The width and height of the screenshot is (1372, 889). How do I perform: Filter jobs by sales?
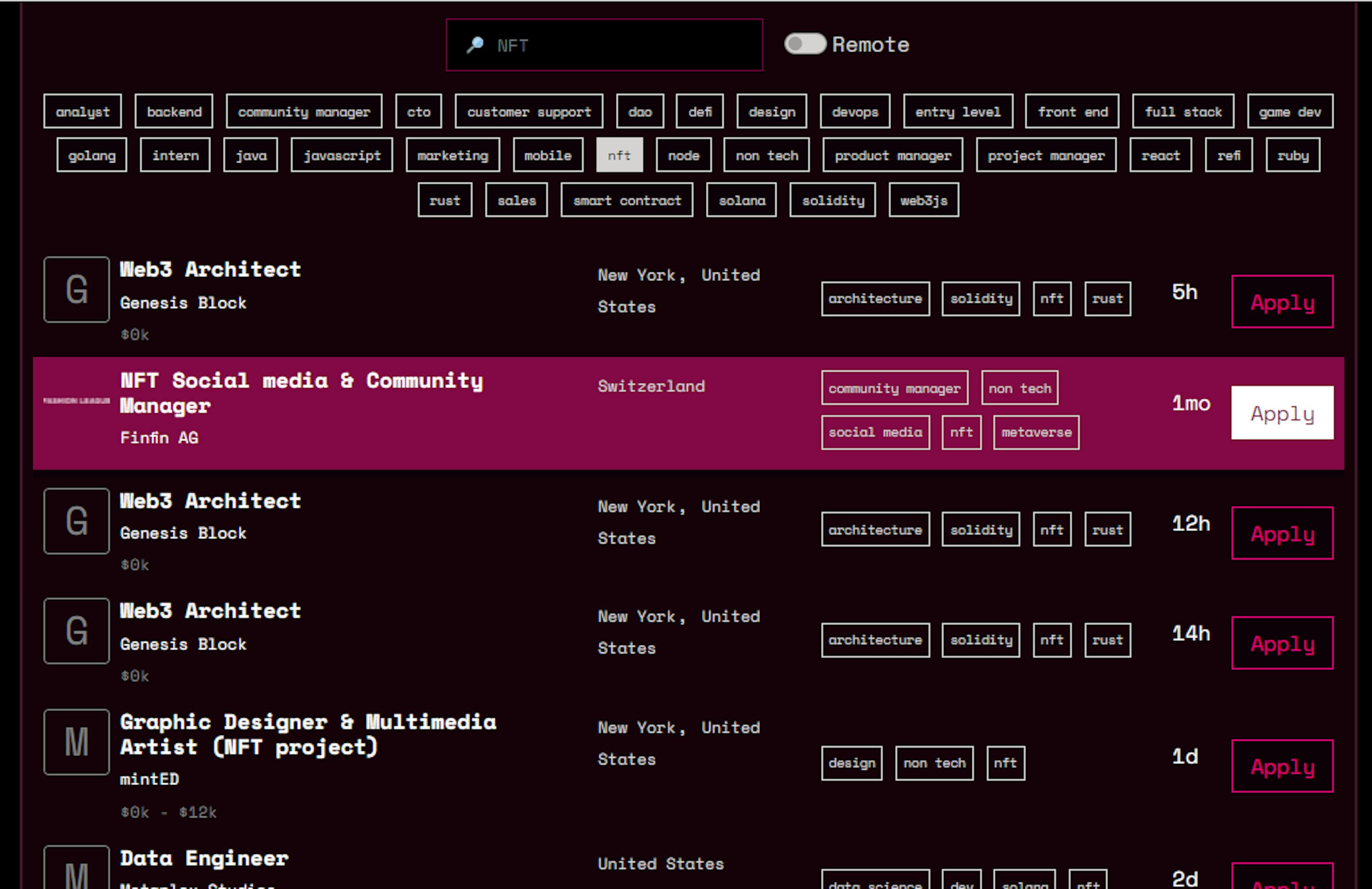point(516,200)
